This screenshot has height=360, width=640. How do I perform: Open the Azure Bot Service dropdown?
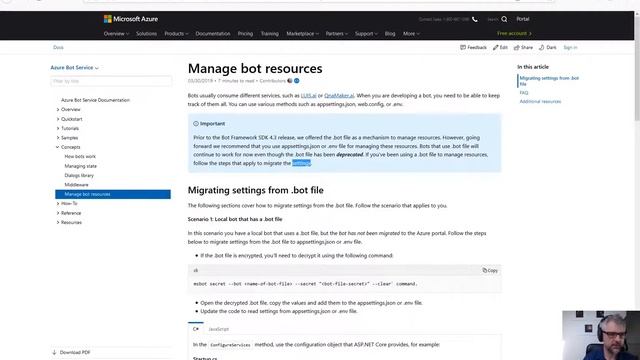[x=74, y=67]
